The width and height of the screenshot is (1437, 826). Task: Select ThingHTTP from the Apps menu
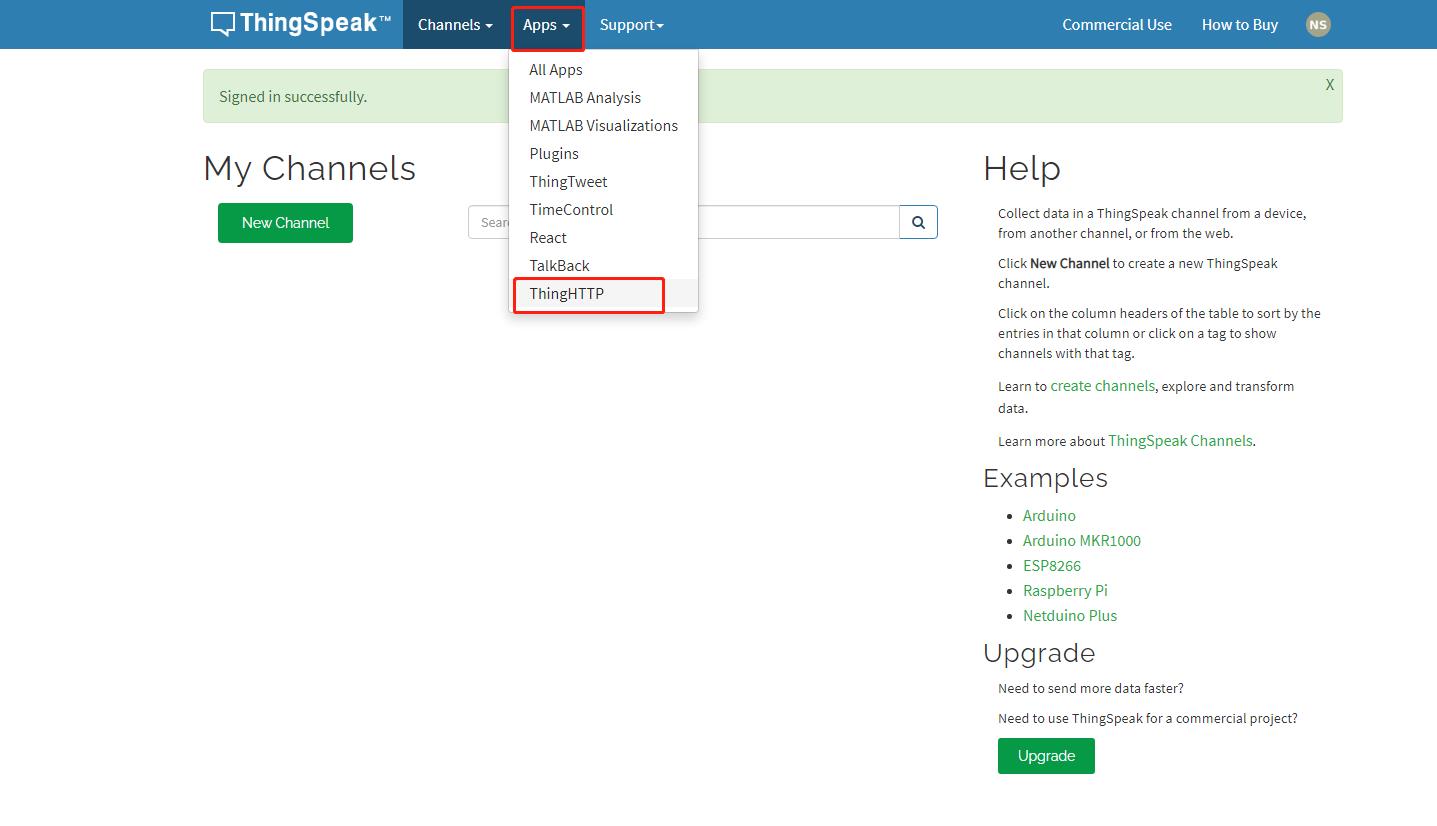click(x=566, y=293)
